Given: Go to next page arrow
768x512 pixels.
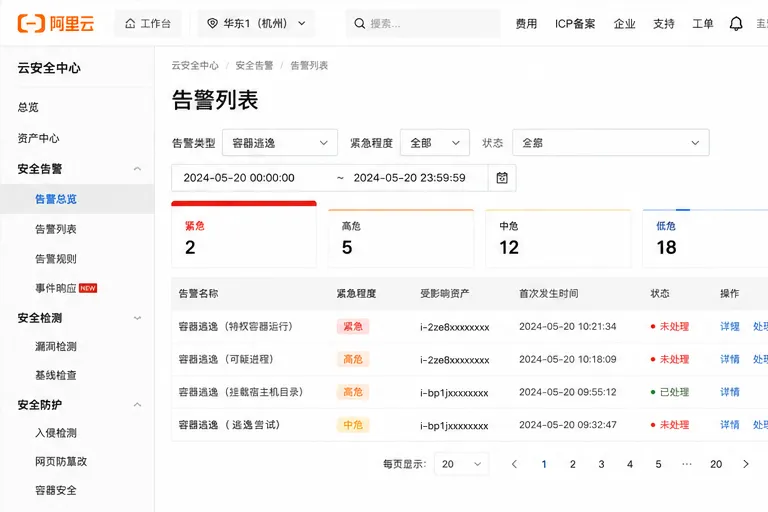Looking at the screenshot, I should [745, 464].
